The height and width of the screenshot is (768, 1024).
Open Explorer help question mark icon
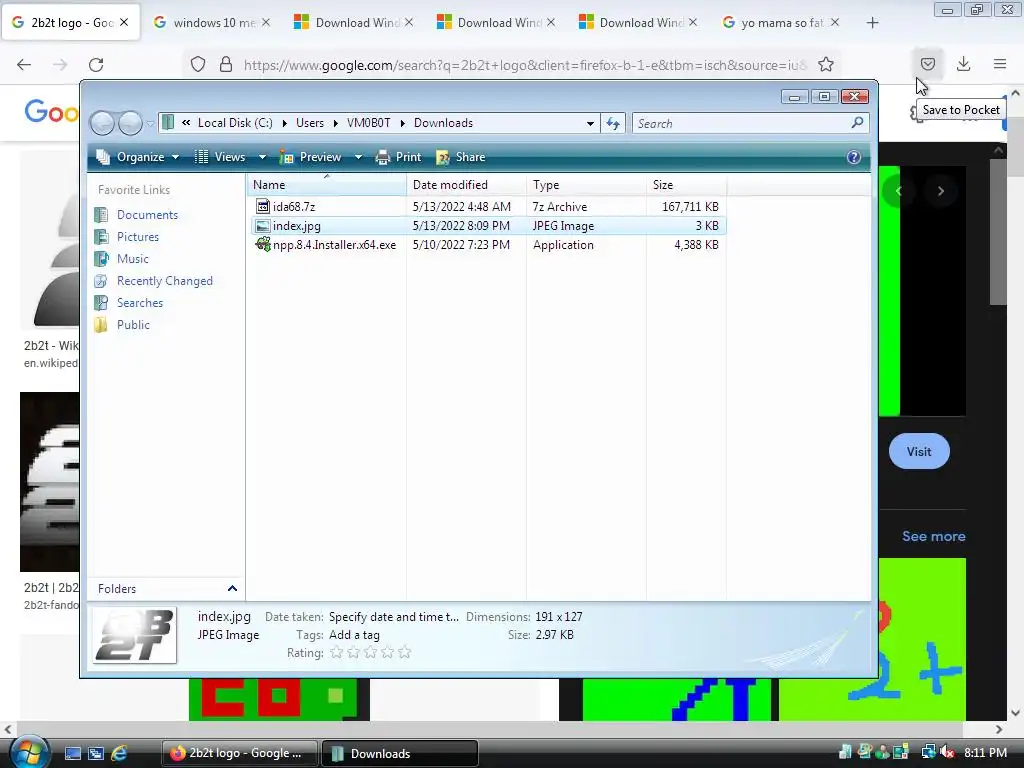[x=853, y=157]
